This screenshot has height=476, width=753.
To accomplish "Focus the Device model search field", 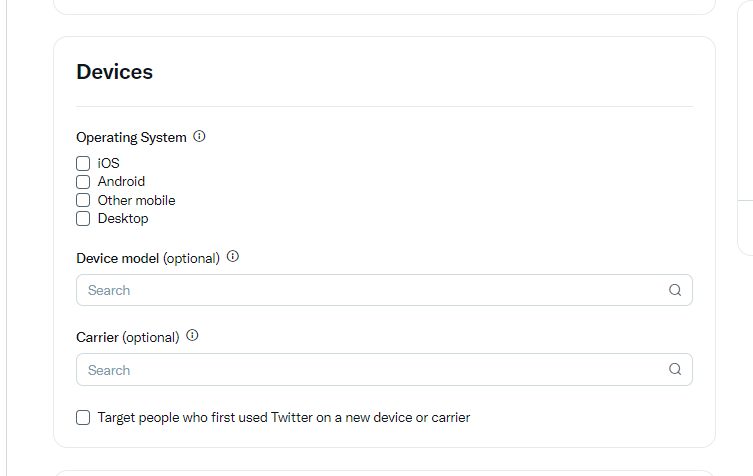I will (x=384, y=290).
